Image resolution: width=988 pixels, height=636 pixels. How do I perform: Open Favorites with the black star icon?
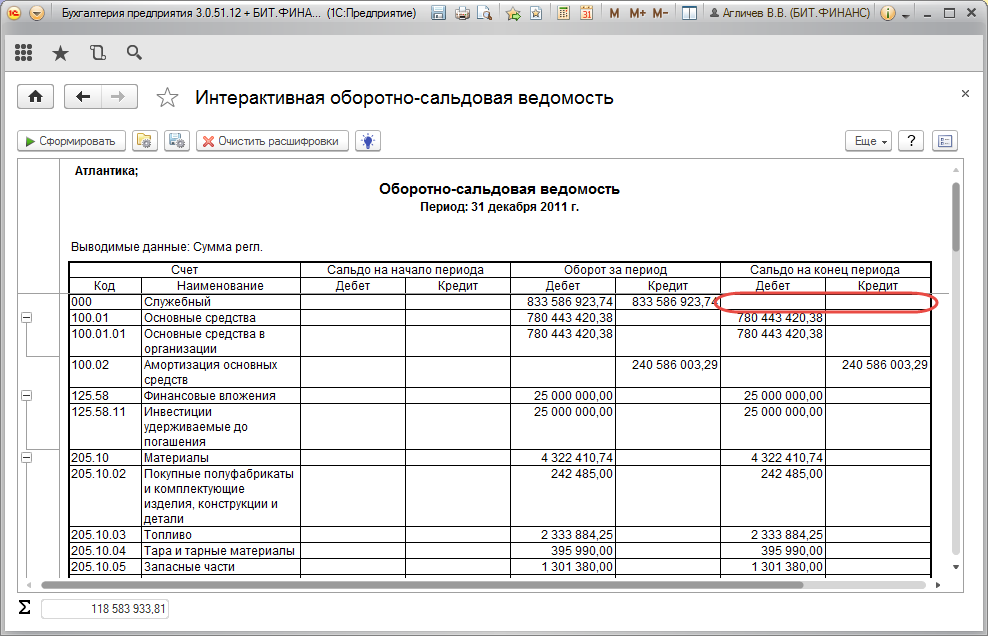coord(60,53)
